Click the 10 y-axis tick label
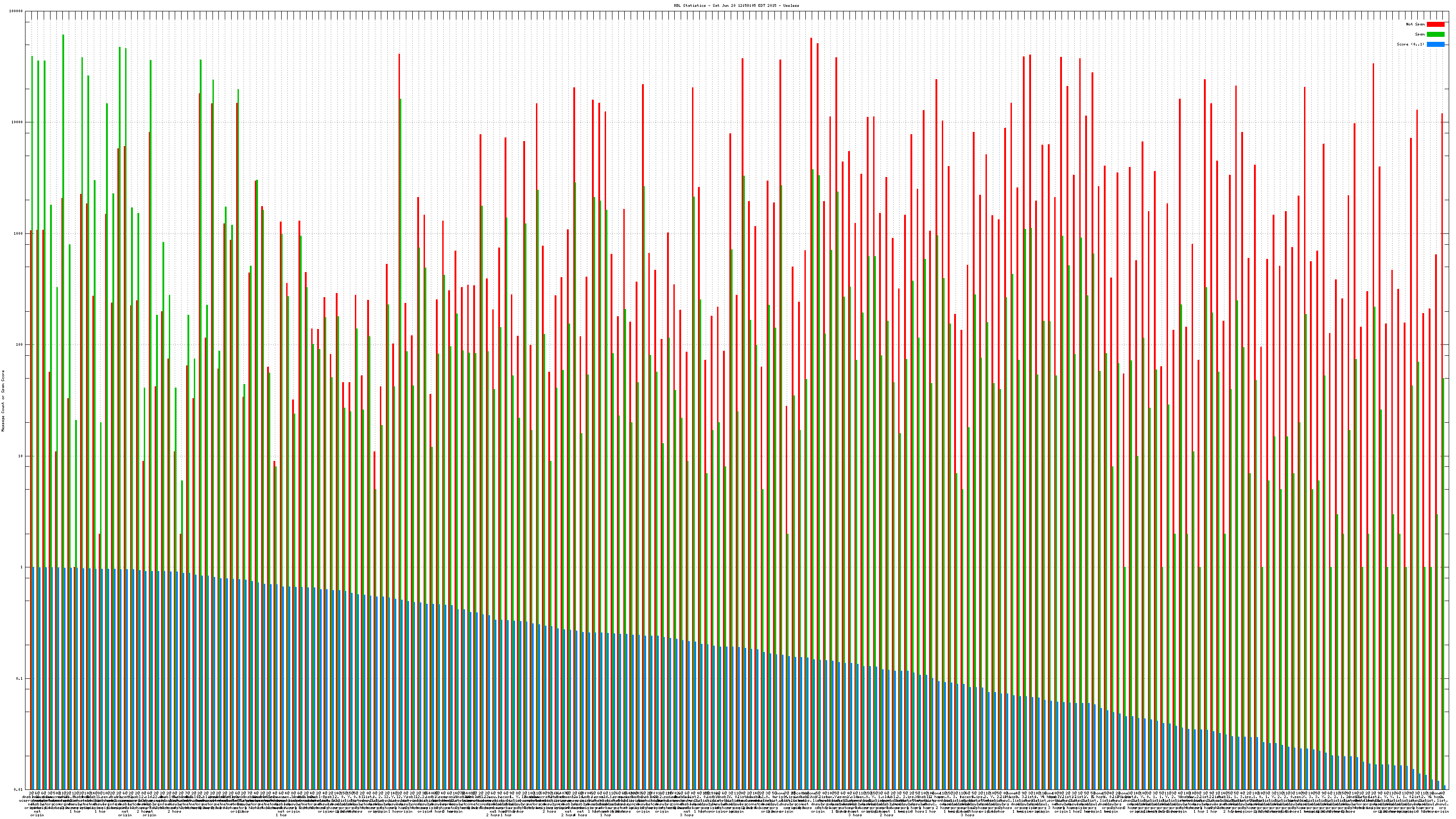Viewport: 1456px width, 819px height. (21, 456)
